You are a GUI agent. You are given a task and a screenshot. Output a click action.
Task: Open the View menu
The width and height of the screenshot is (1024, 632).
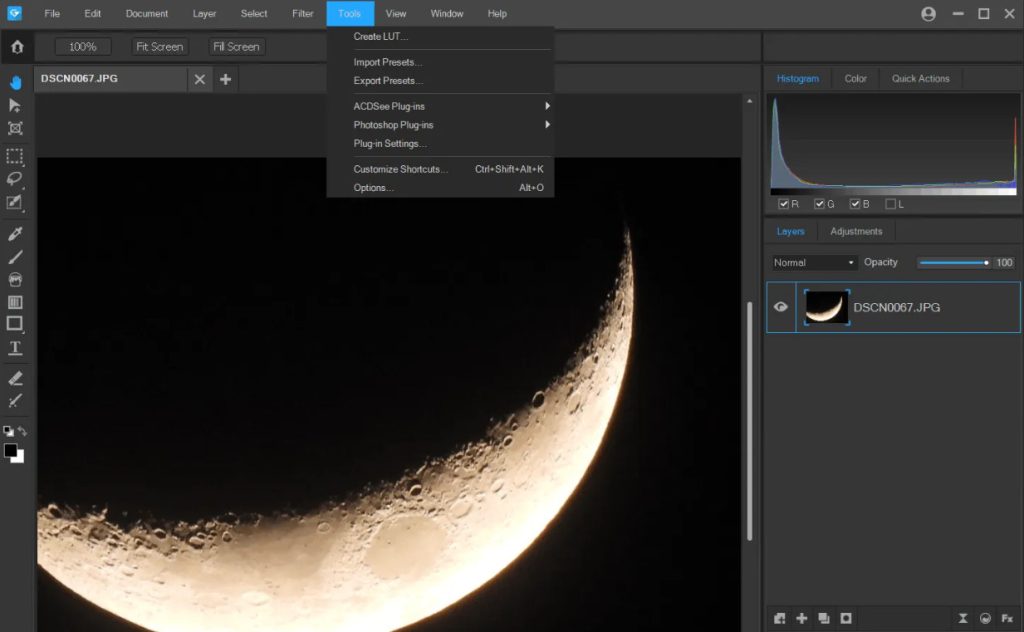coord(396,13)
